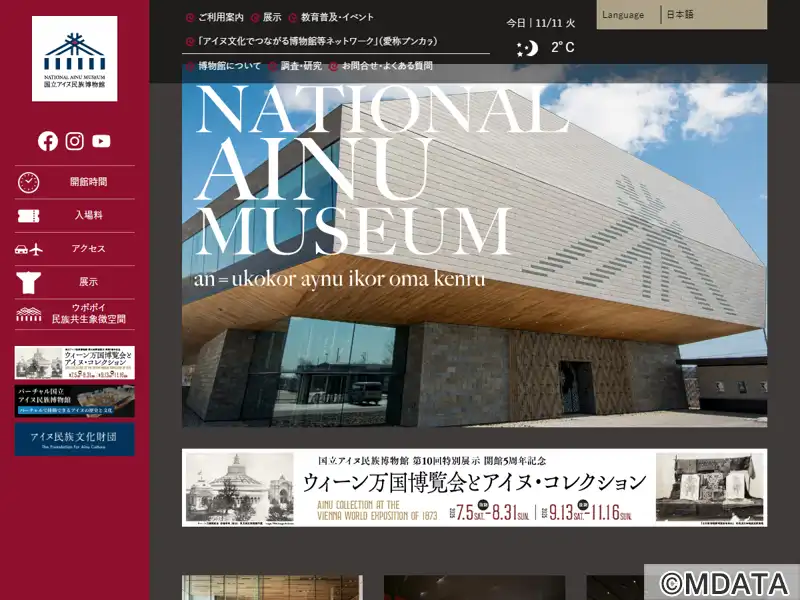Open the 日本語 language dropdown

coord(714,15)
